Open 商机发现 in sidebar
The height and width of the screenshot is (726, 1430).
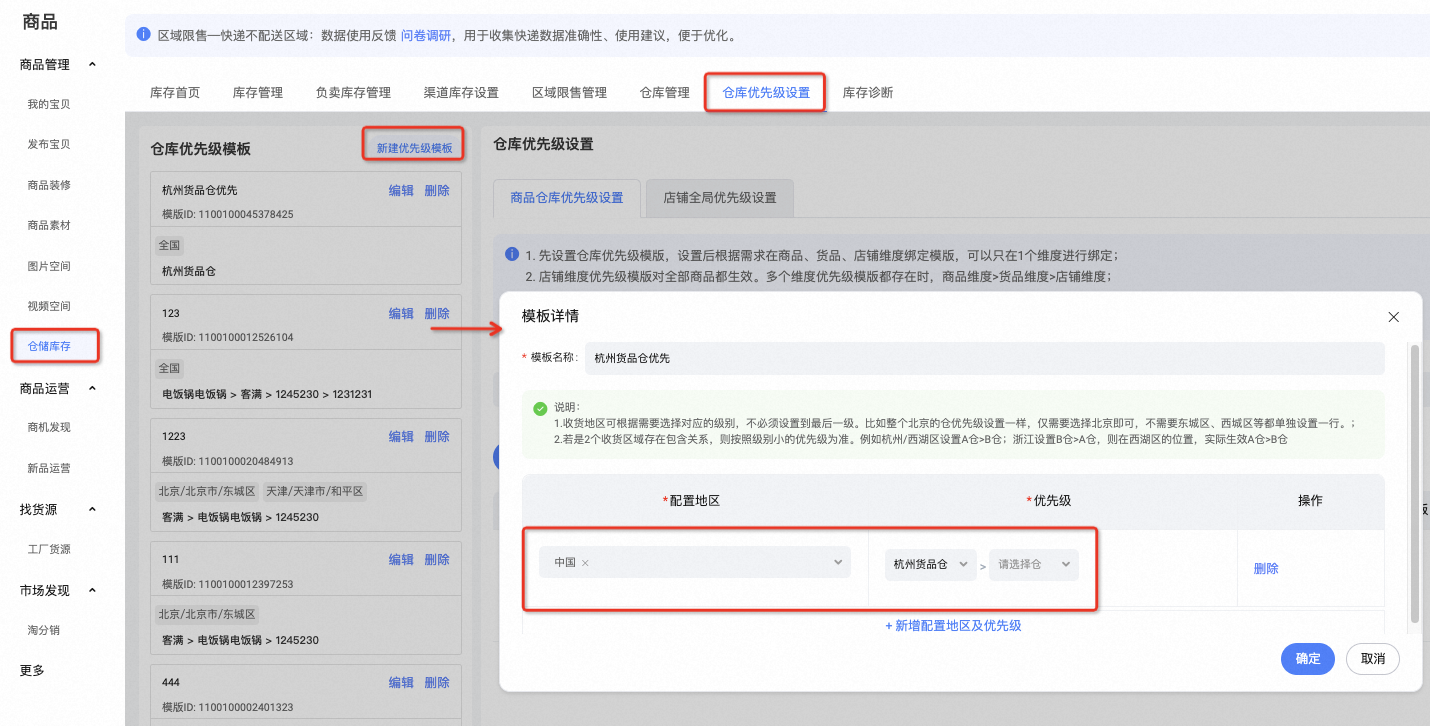(x=49, y=427)
